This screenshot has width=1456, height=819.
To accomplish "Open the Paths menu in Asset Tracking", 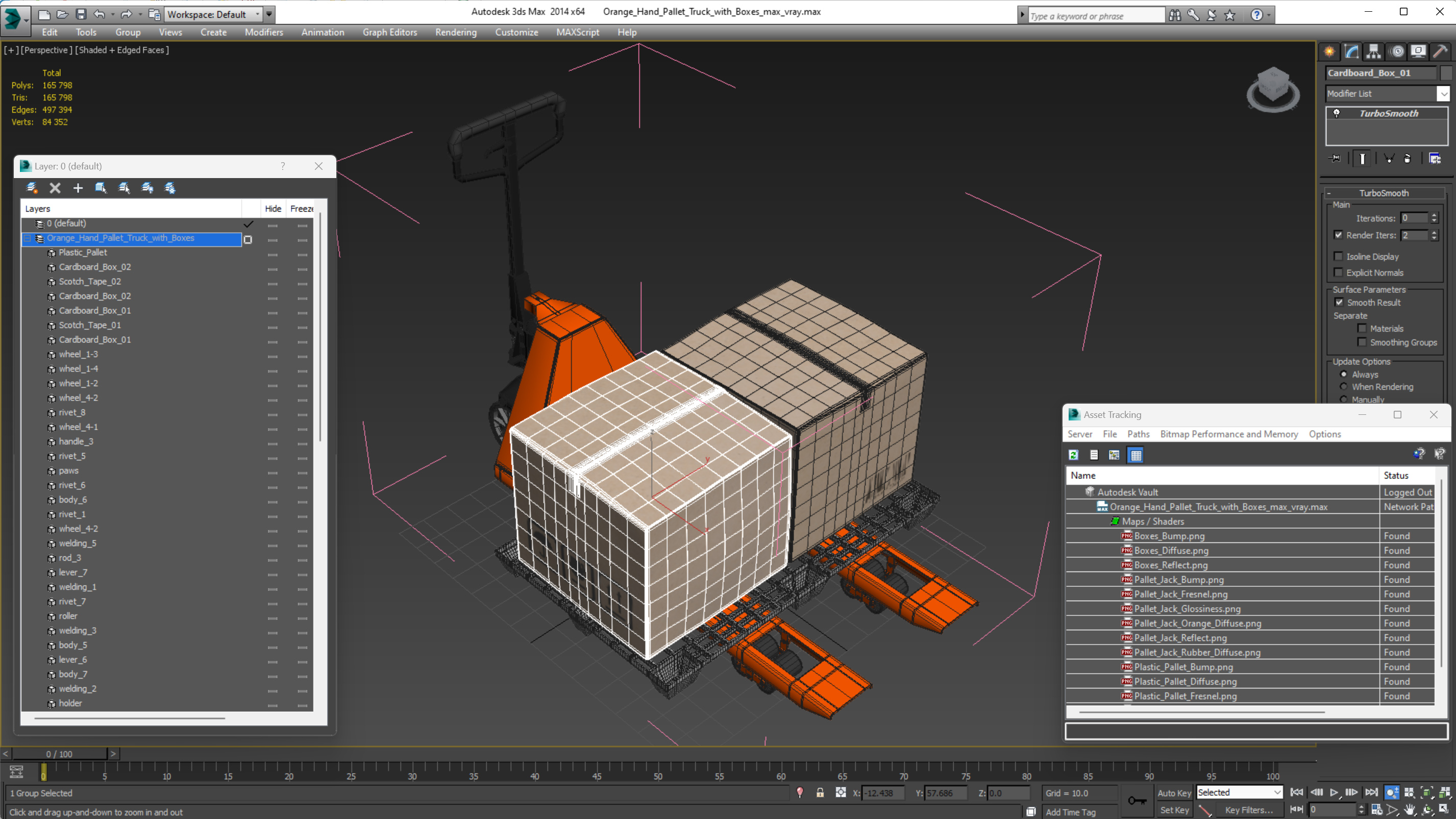I will tap(1138, 434).
